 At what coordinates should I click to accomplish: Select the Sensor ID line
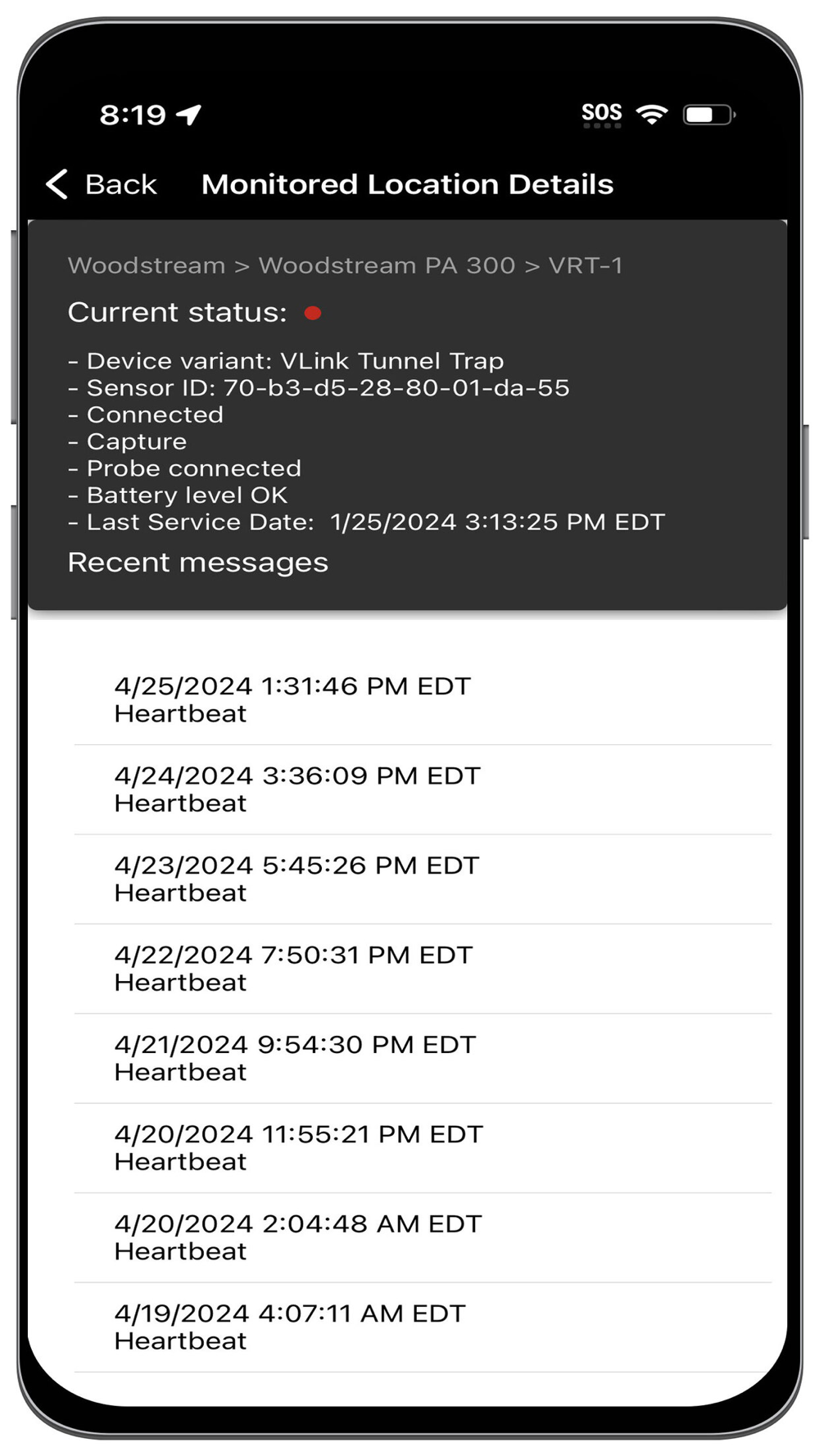click(319, 387)
